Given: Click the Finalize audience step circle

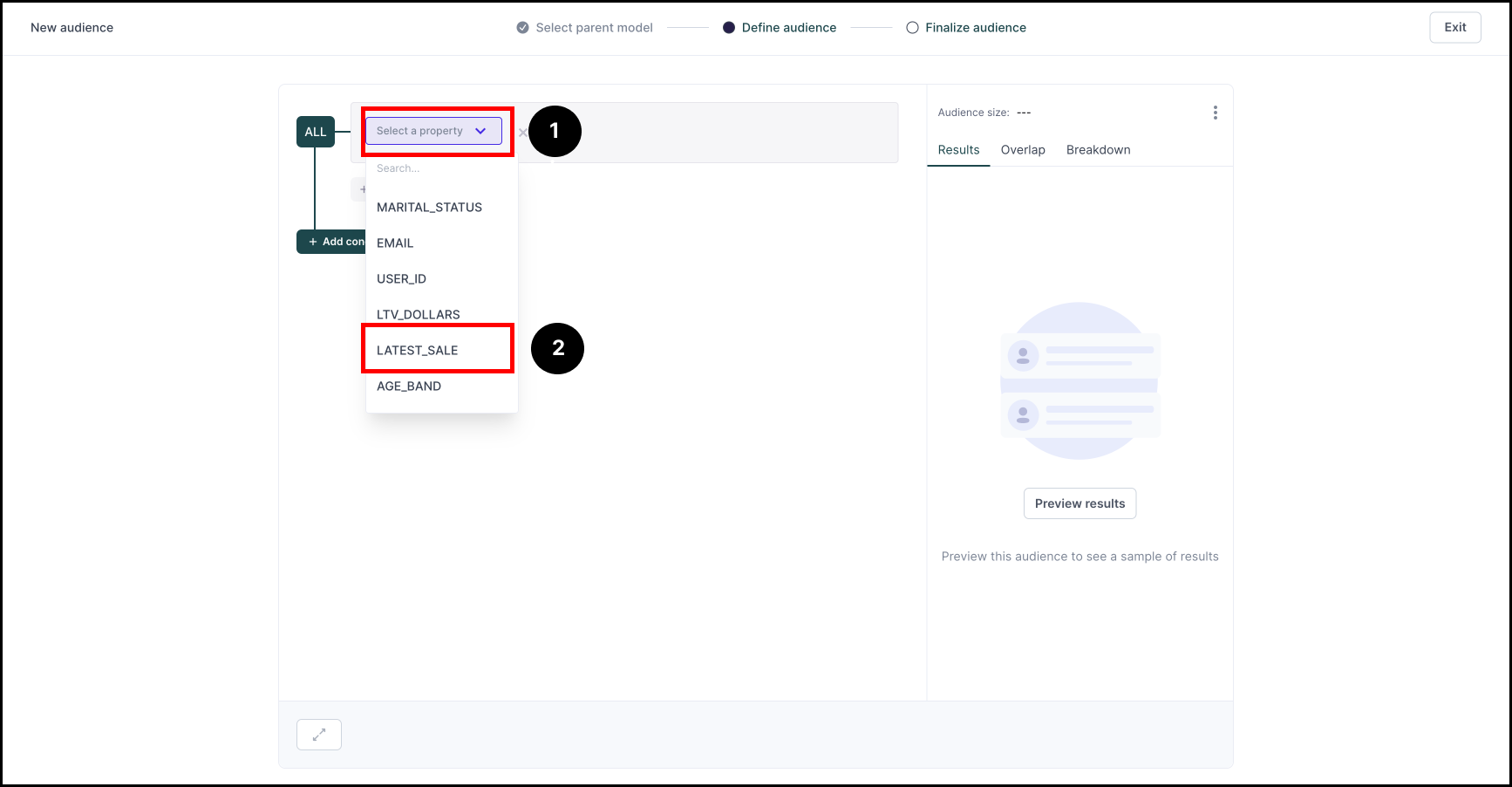Looking at the screenshot, I should click(x=912, y=28).
